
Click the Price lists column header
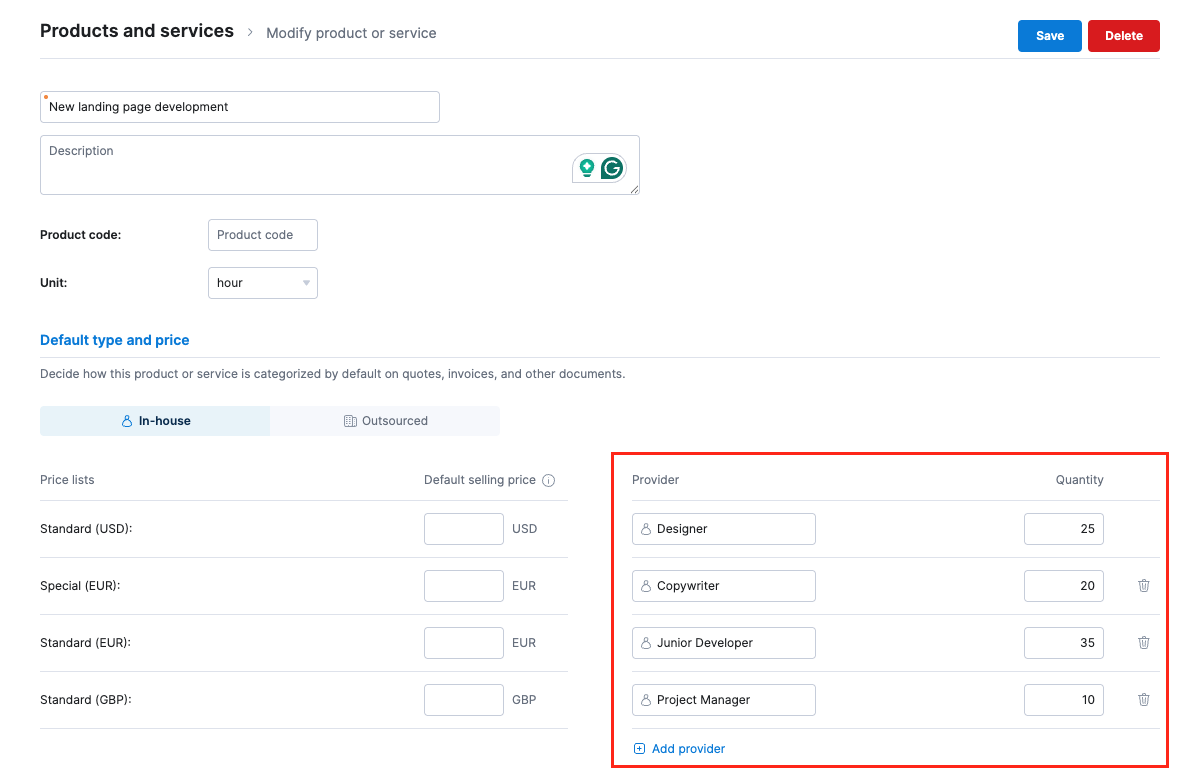67,480
